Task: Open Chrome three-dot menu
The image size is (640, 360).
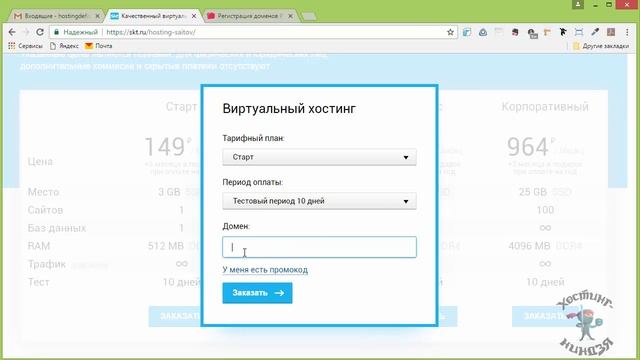Action: (x=627, y=32)
